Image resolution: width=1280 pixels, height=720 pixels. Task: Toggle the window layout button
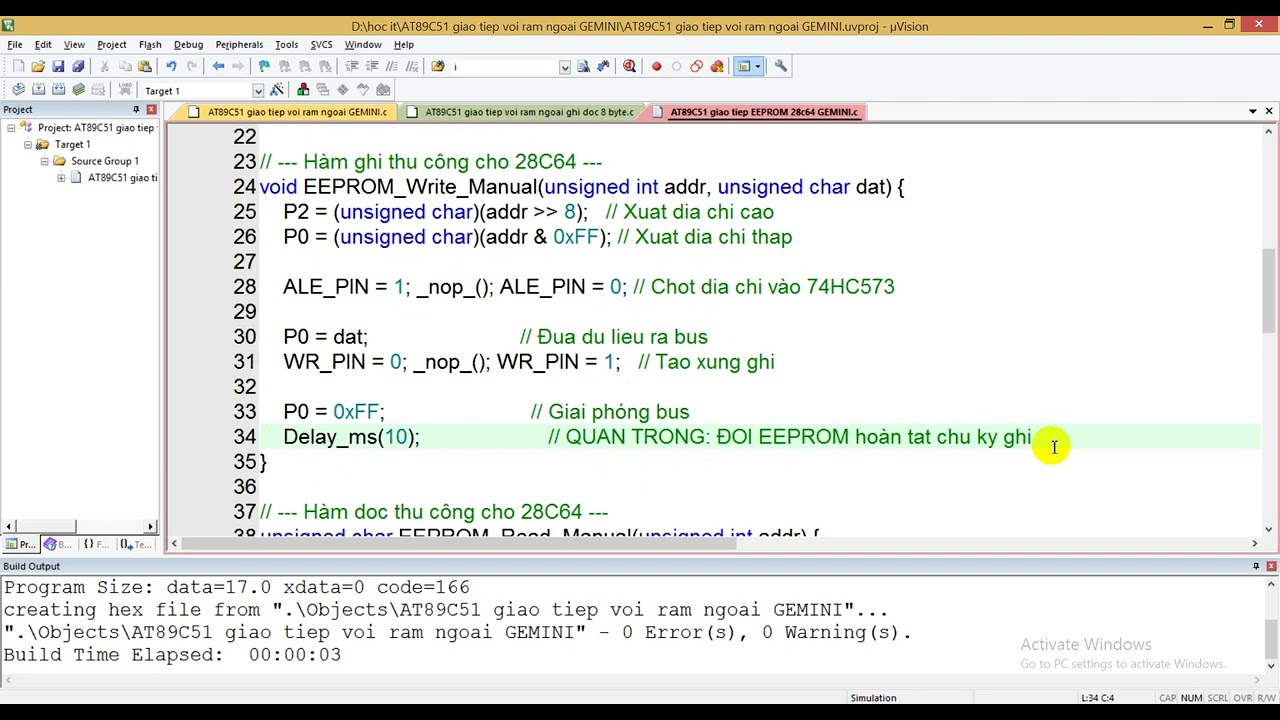[743, 66]
